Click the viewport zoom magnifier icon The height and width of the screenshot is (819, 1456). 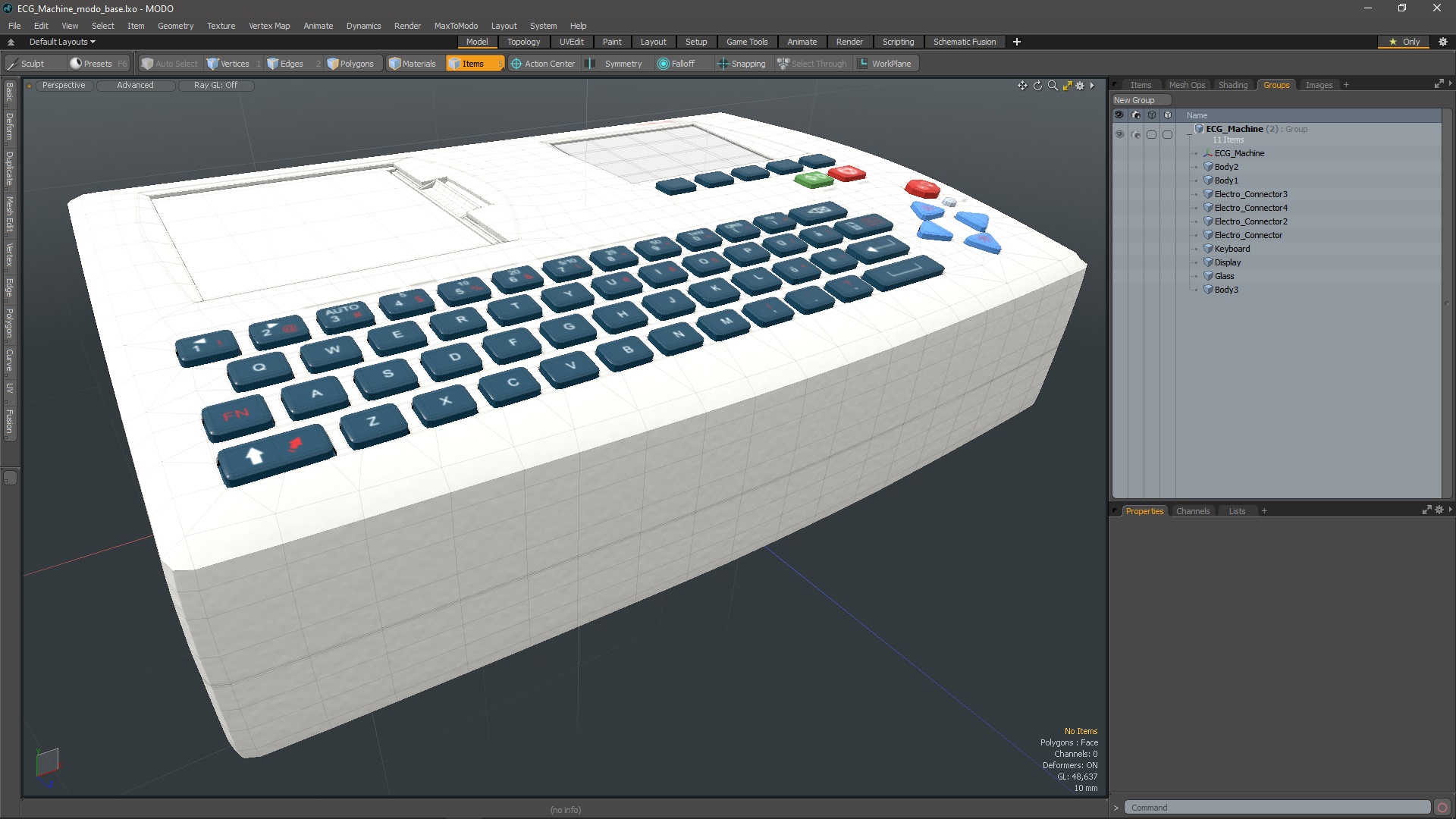[x=1053, y=86]
